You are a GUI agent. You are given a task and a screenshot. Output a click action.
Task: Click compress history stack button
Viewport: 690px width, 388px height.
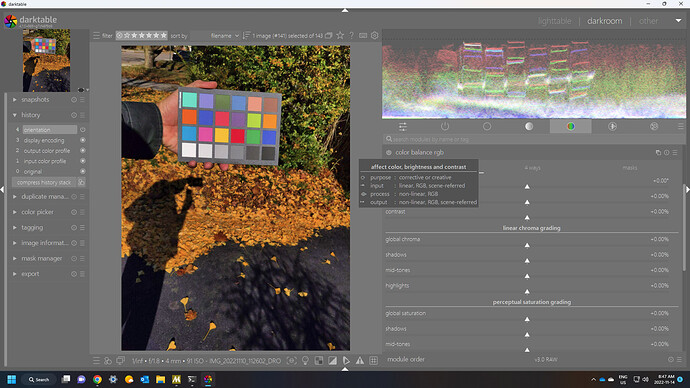click(x=44, y=182)
